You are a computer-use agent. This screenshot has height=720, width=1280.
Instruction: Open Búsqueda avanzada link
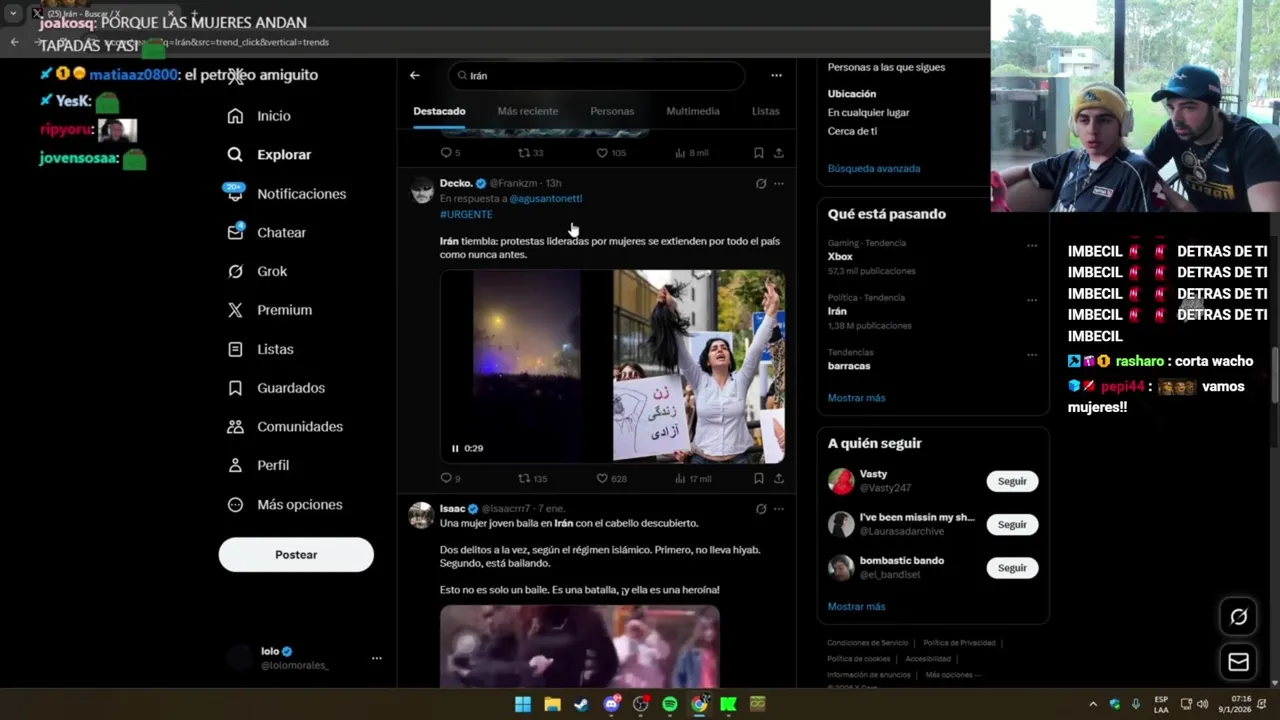point(874,168)
